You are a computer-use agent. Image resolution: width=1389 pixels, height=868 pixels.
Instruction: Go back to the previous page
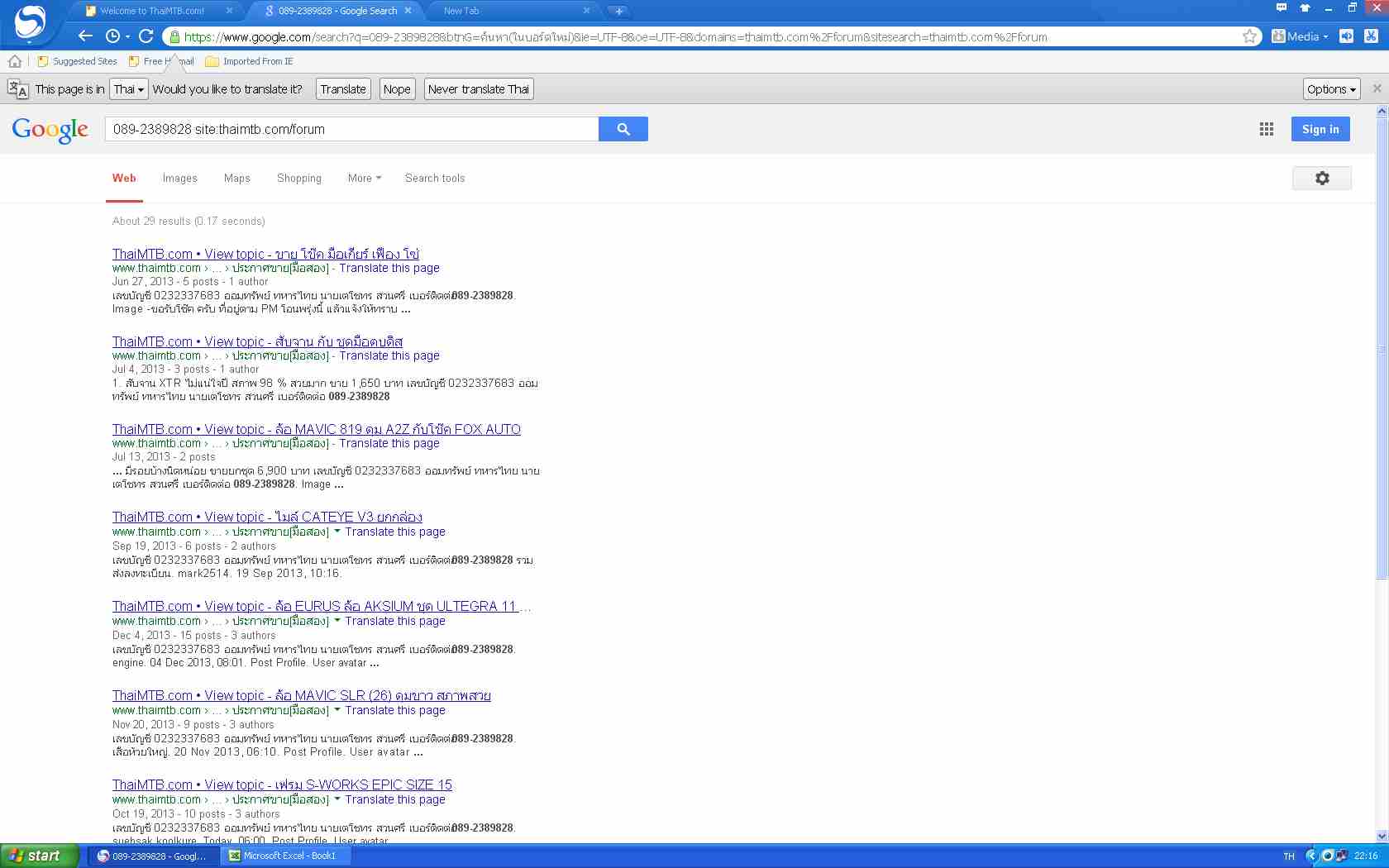point(85,36)
